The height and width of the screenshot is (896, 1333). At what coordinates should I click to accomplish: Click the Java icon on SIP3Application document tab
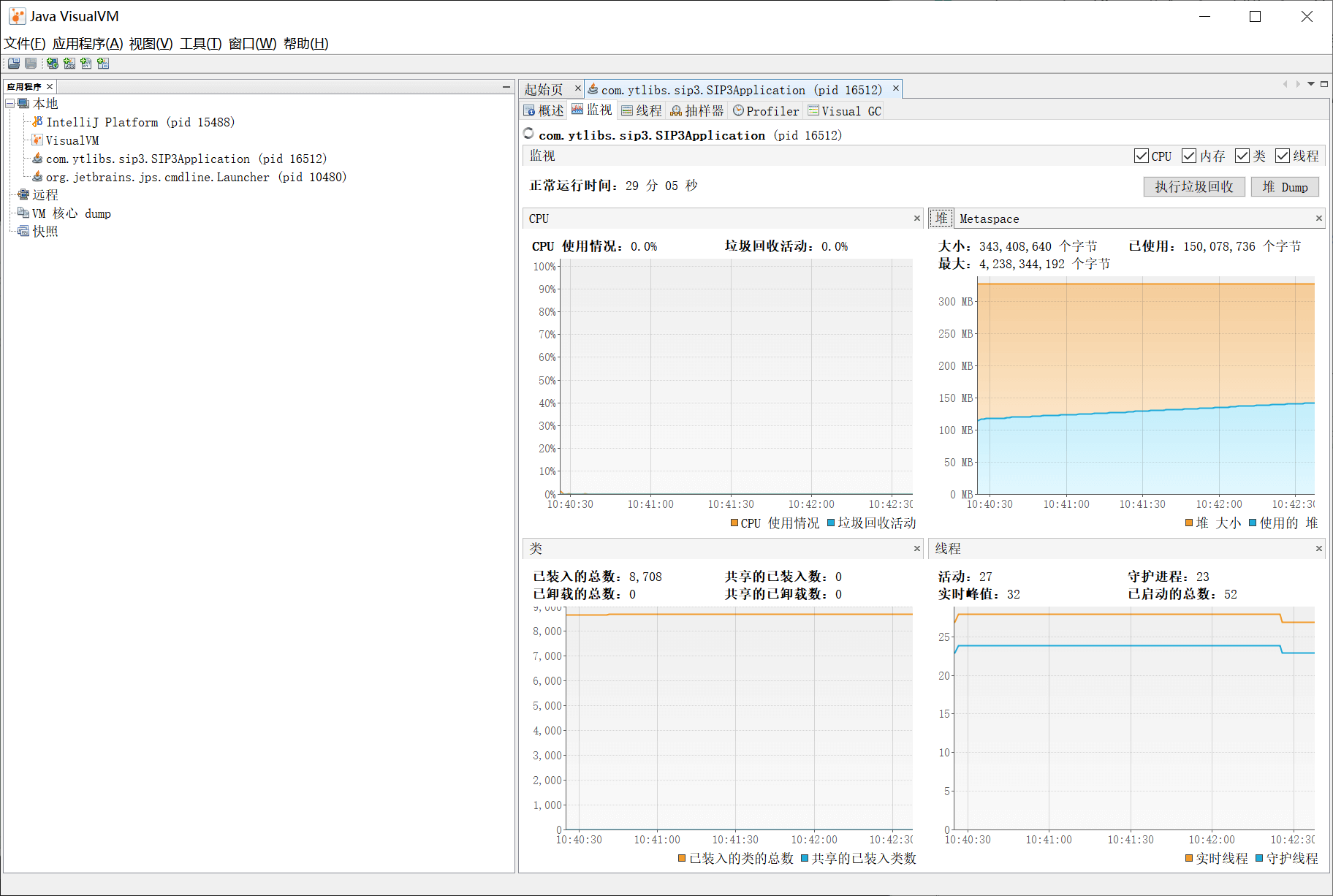click(x=593, y=89)
